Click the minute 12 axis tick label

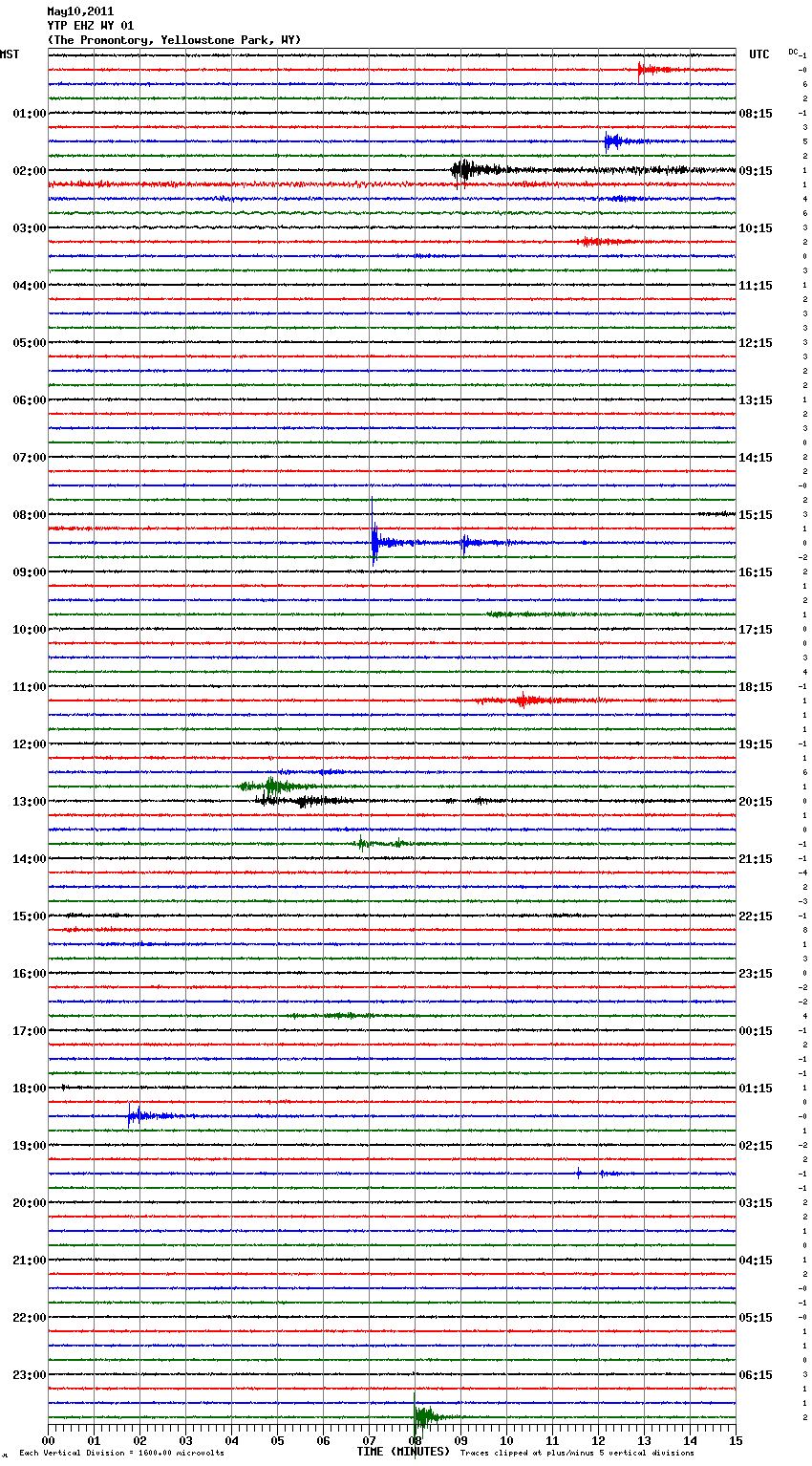(598, 1440)
